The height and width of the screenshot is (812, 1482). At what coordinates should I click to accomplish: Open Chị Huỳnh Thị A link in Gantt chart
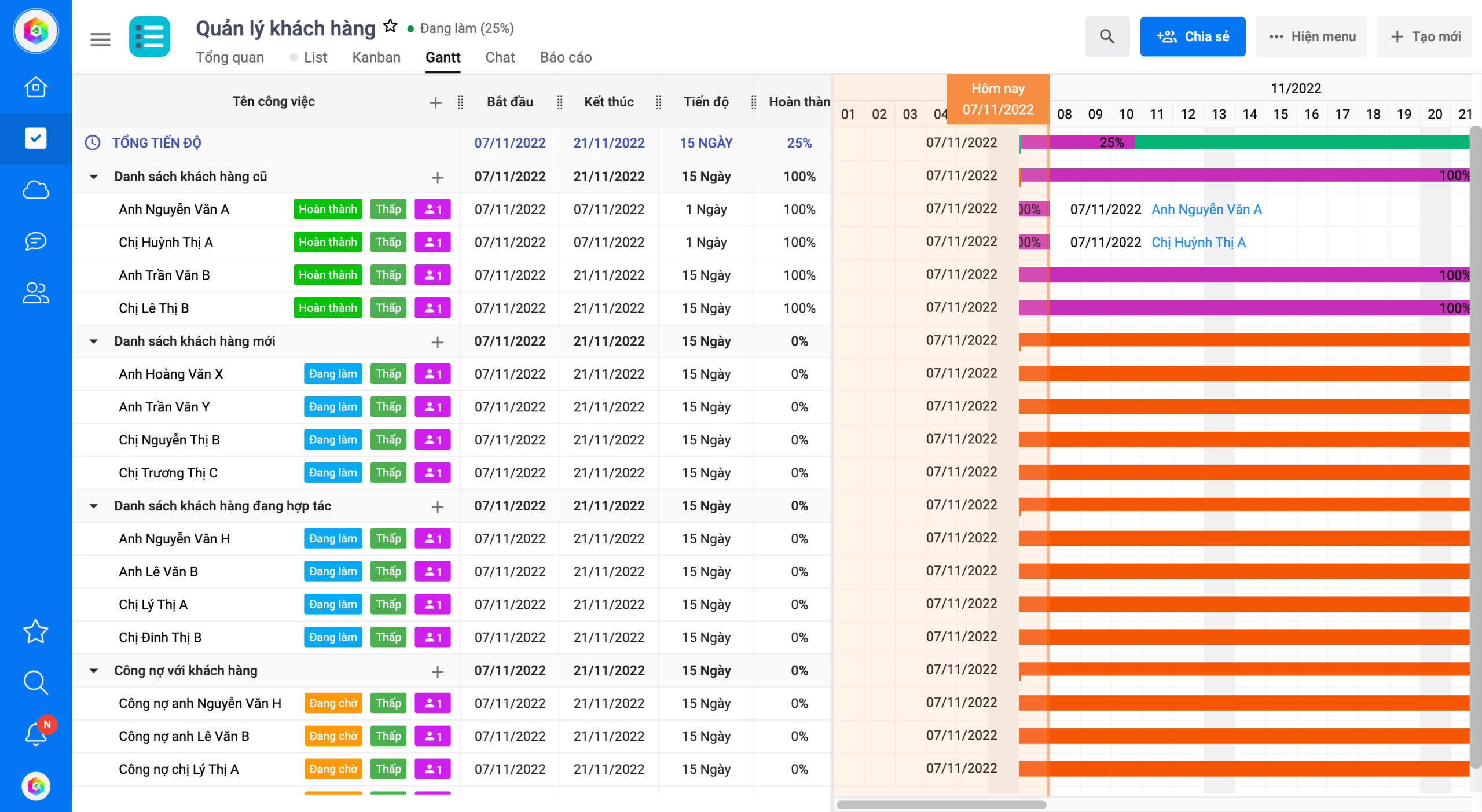(1198, 243)
